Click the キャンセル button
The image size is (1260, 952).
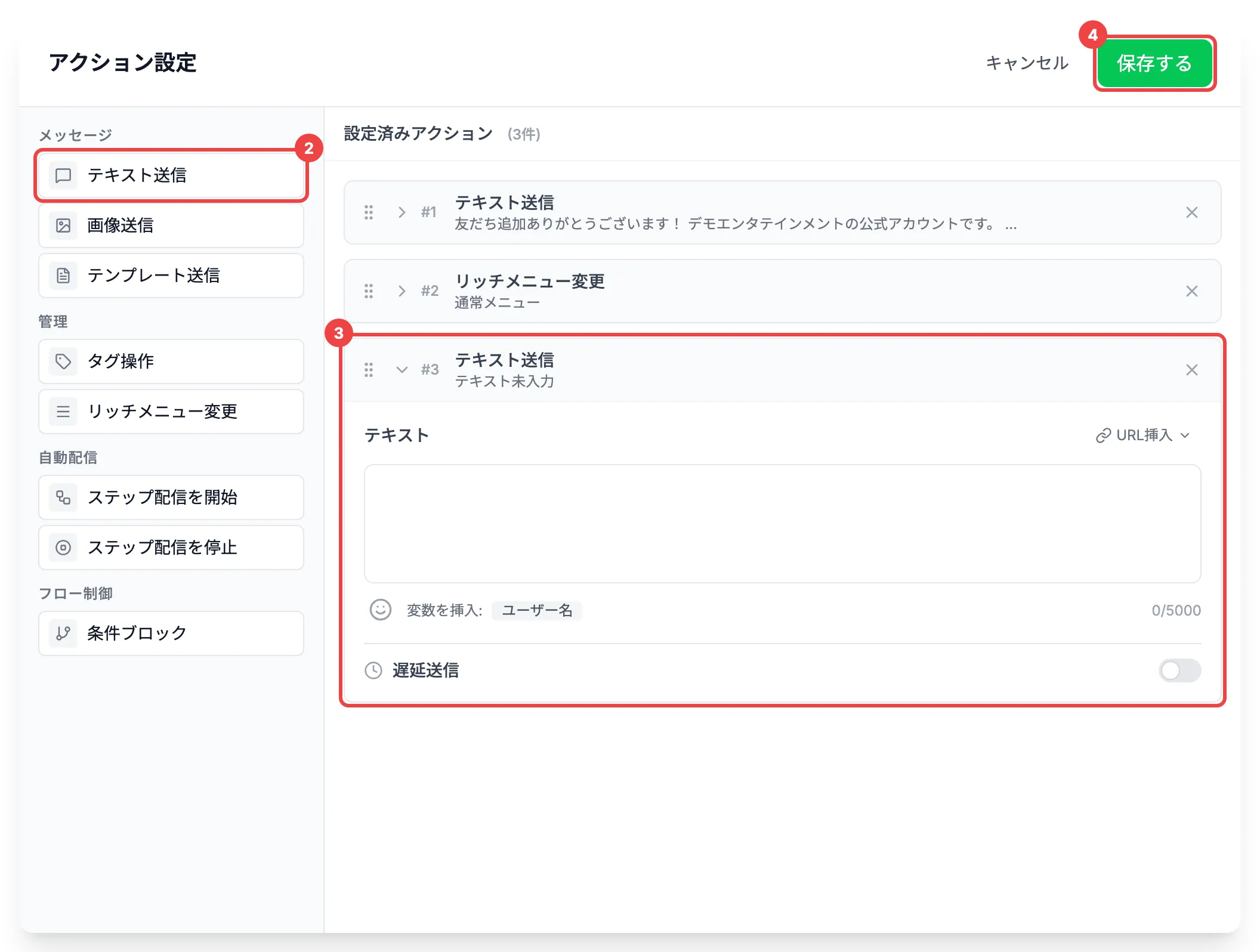point(1027,63)
